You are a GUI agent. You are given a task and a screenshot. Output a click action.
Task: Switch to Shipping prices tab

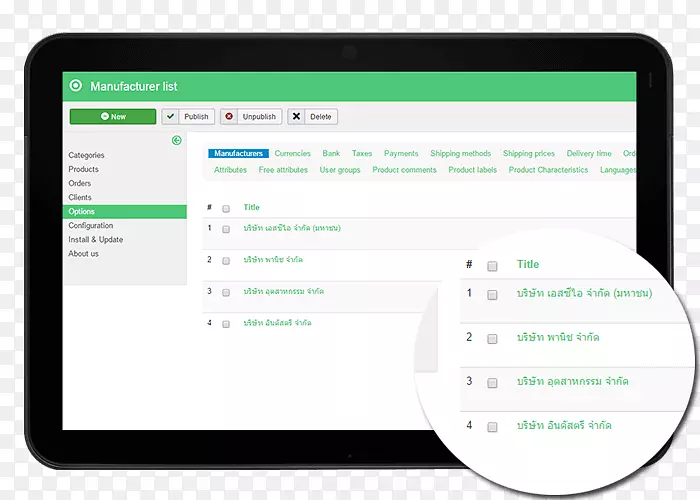[529, 153]
